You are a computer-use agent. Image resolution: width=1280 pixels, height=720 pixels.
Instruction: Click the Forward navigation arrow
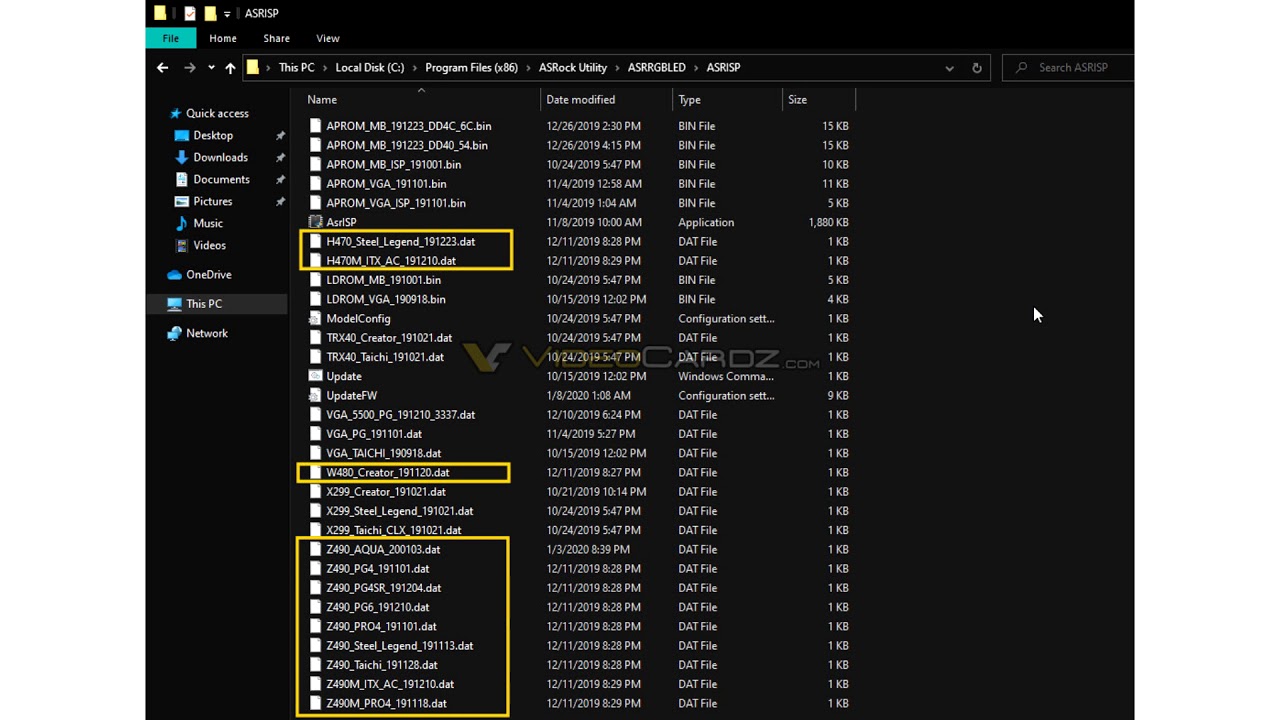(189, 67)
